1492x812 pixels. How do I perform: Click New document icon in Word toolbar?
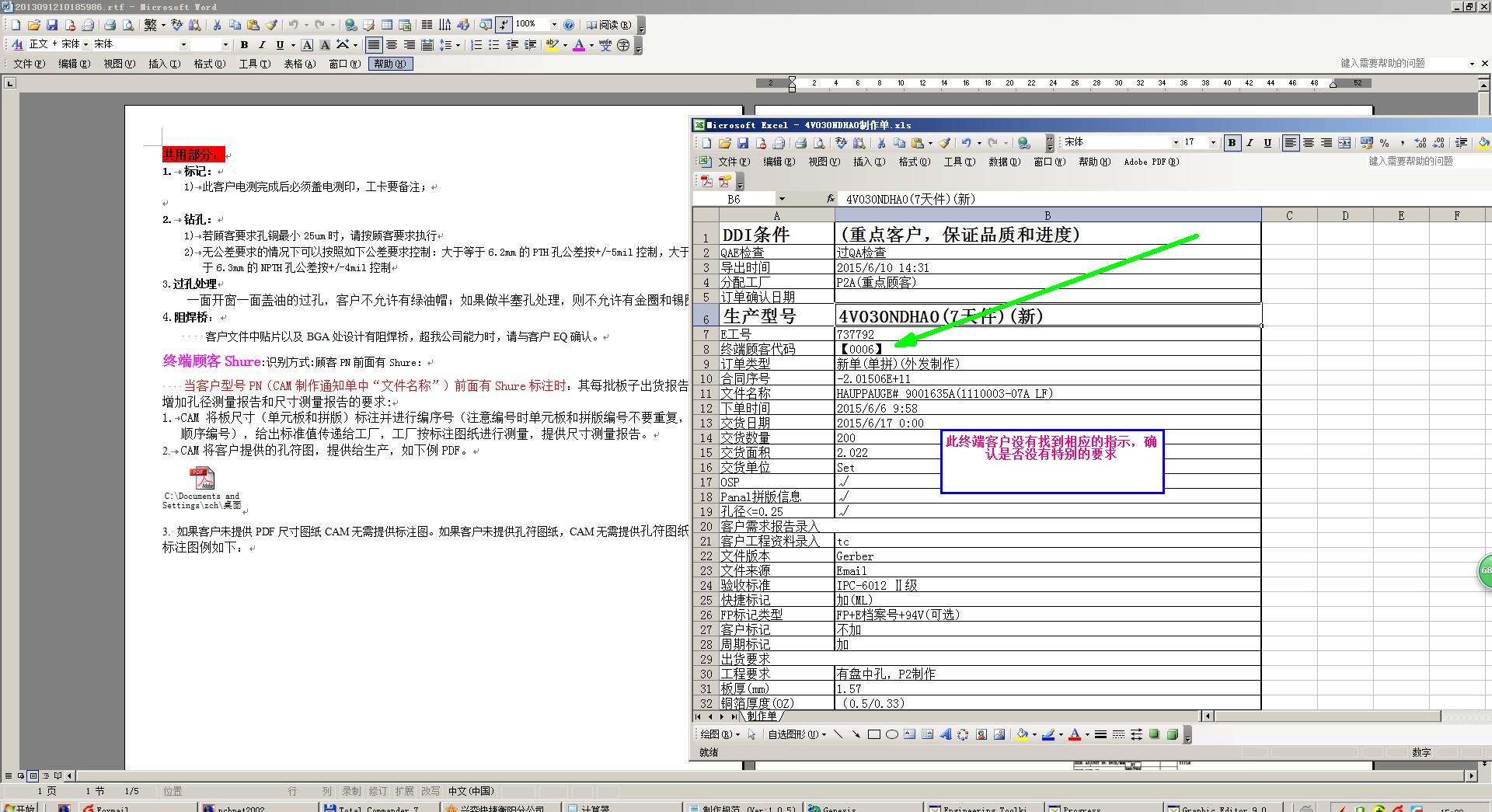pyautogui.click(x=16, y=25)
